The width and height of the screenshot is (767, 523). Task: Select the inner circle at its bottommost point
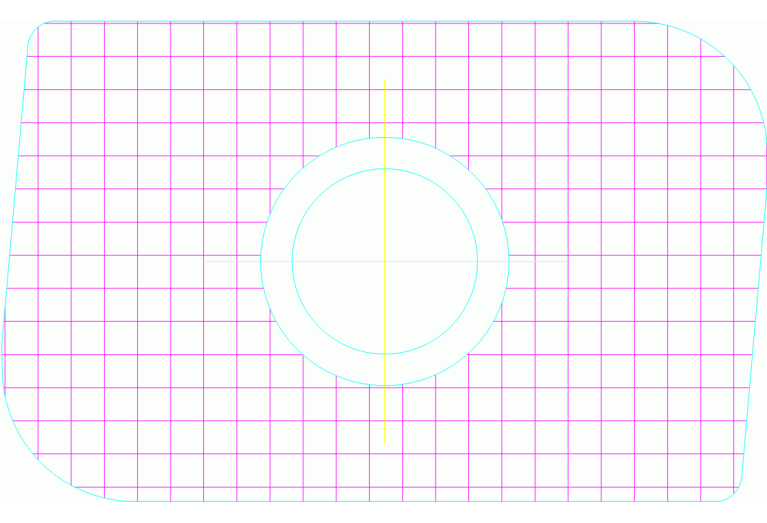[x=385, y=354]
